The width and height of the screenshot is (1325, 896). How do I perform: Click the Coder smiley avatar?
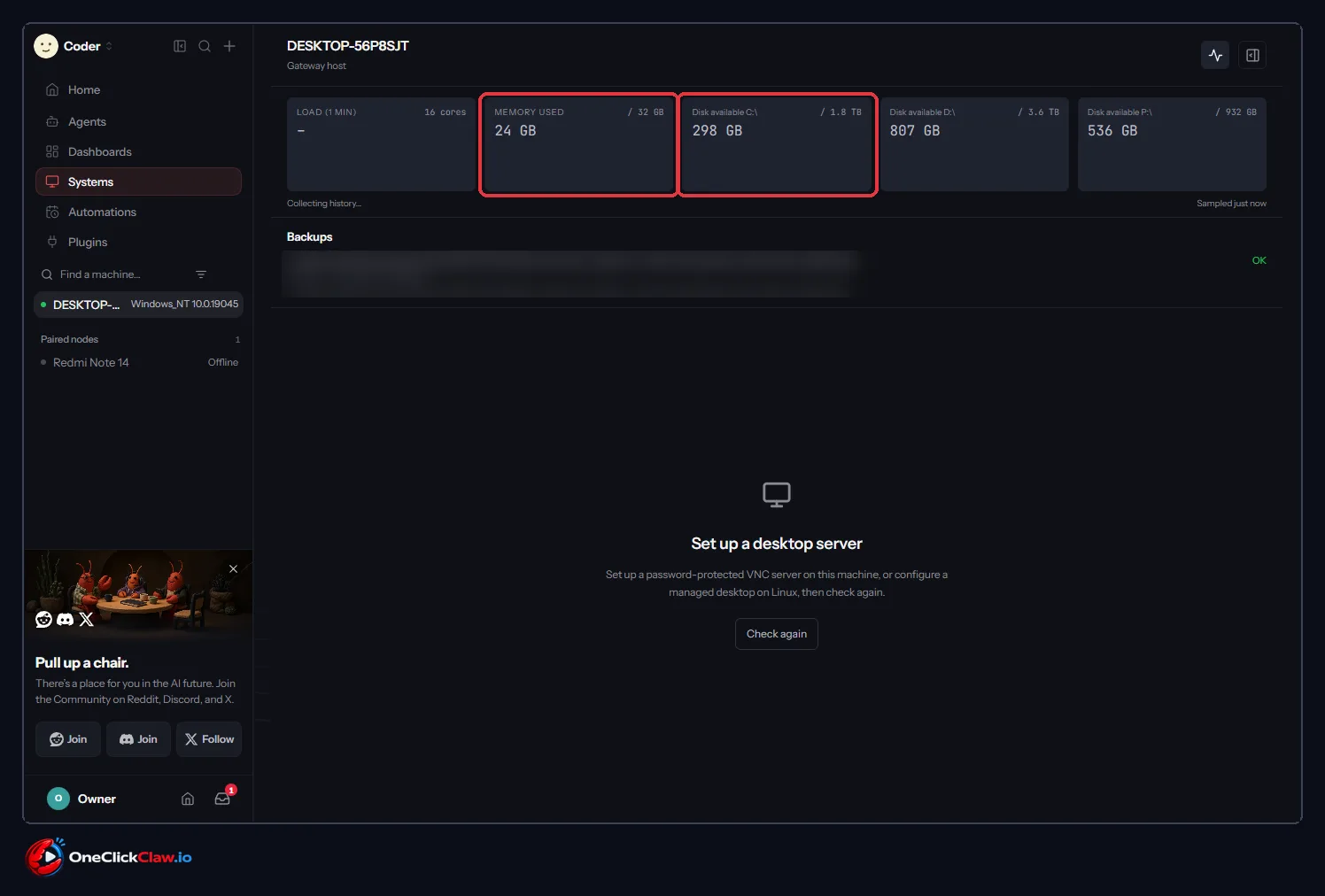click(x=46, y=46)
